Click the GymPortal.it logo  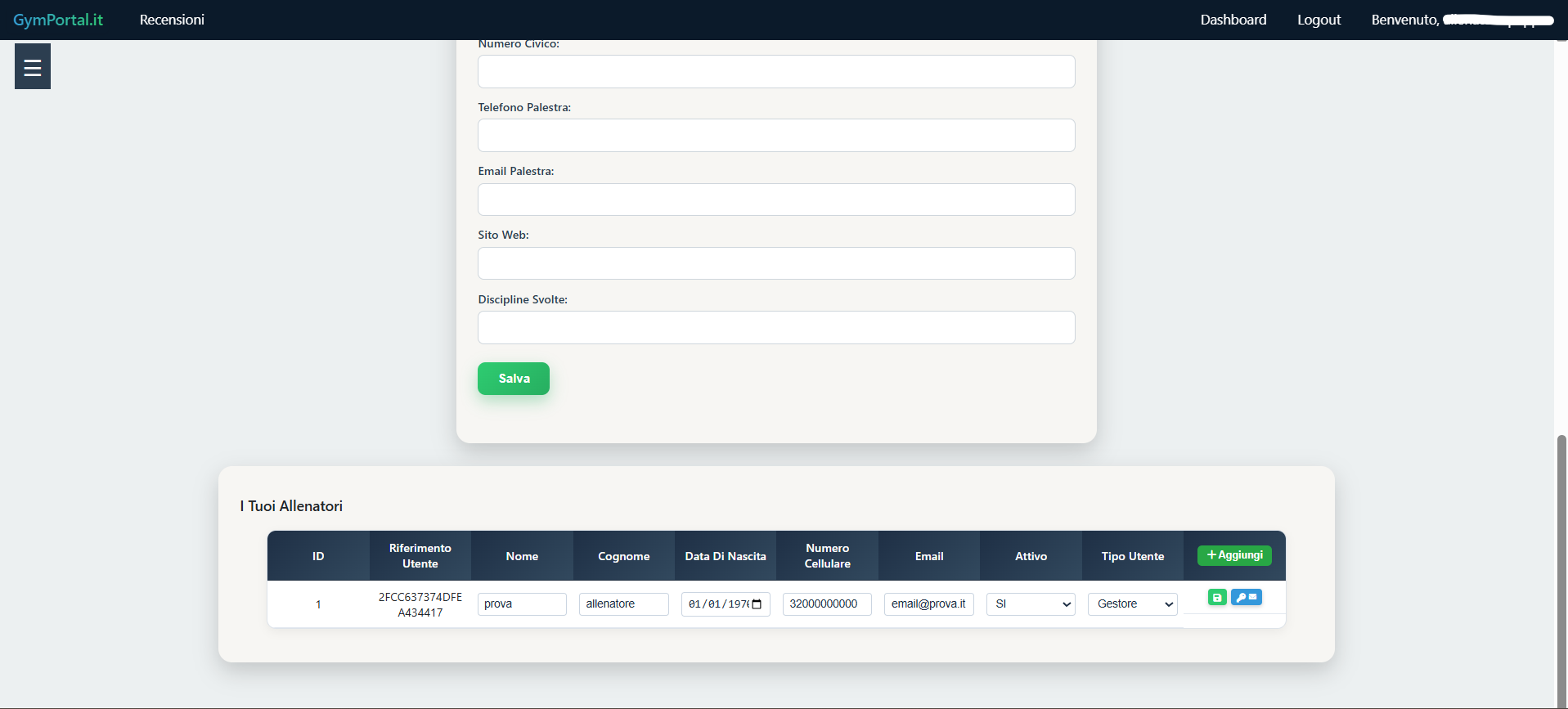pyautogui.click(x=58, y=20)
